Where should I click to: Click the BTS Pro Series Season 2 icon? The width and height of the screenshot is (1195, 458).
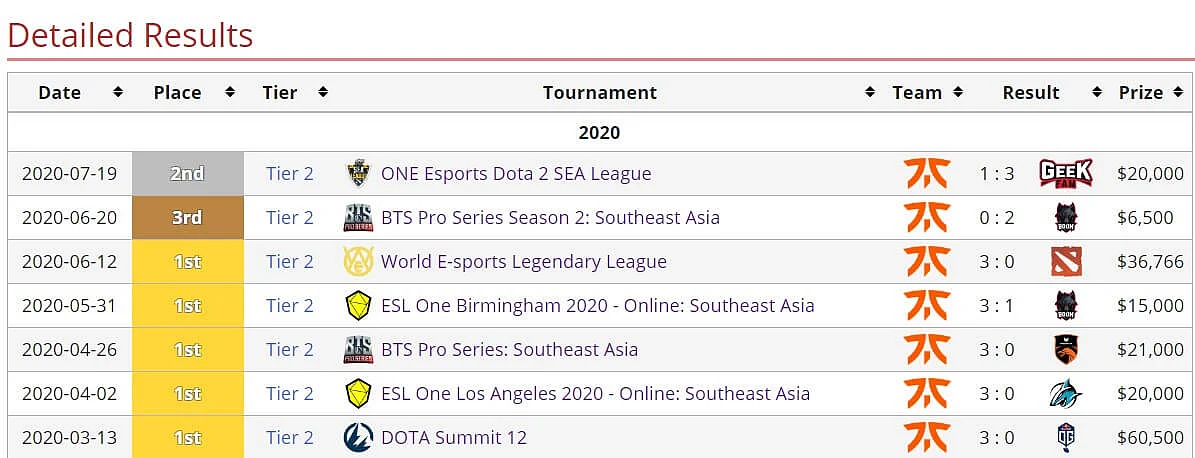click(357, 218)
